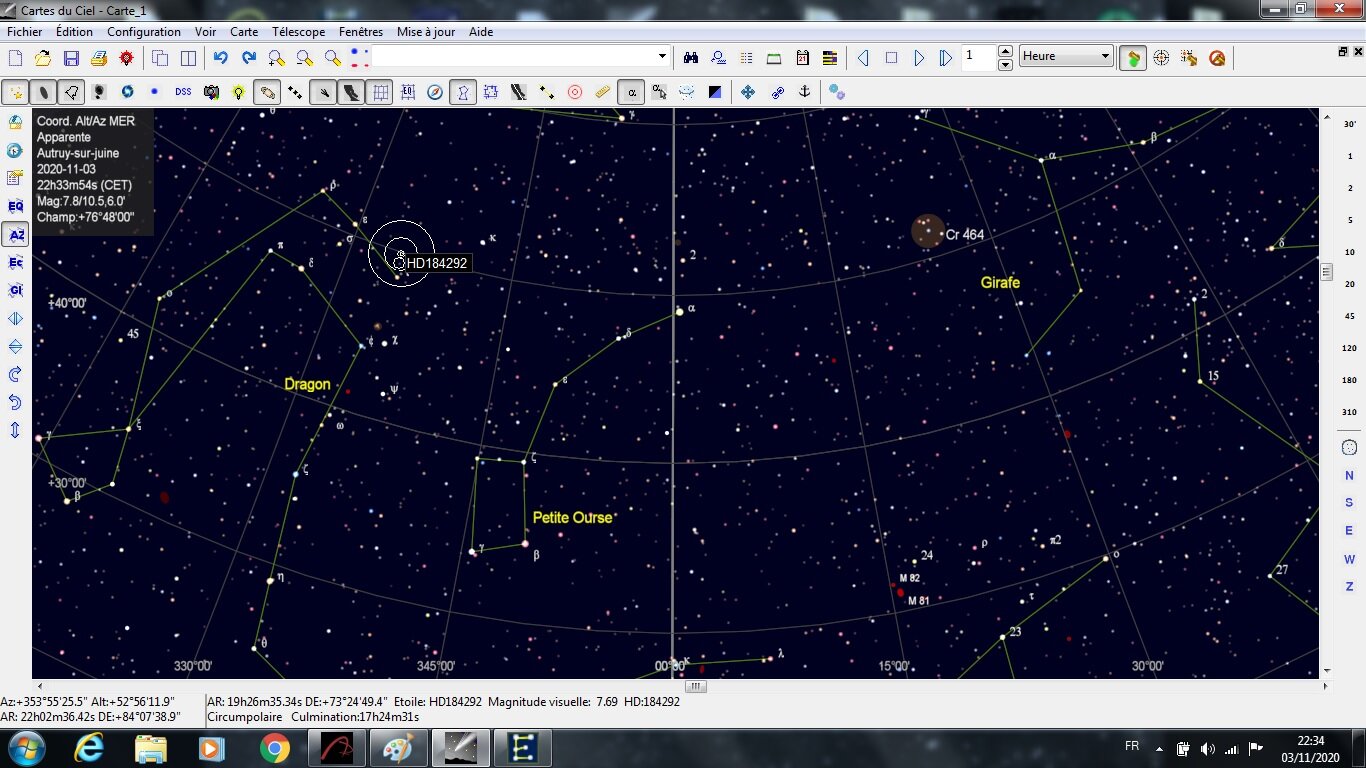Switch to galactic coordinates Gl
This screenshot has width=1366, height=768.
(15, 290)
